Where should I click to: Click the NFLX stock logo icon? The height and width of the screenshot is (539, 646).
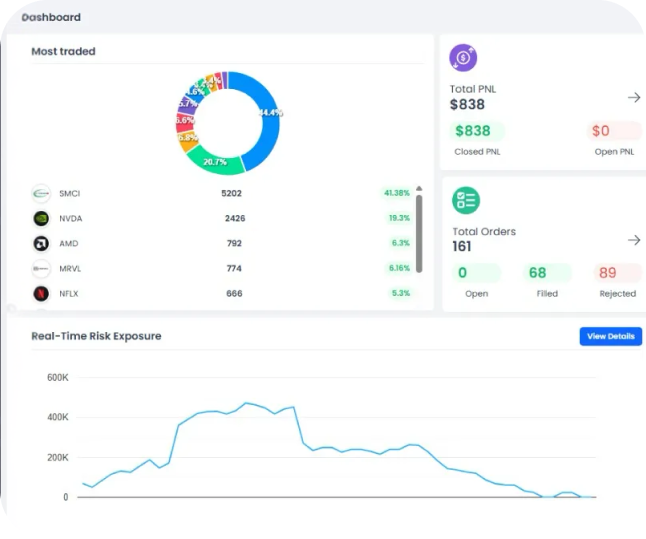pos(41,294)
